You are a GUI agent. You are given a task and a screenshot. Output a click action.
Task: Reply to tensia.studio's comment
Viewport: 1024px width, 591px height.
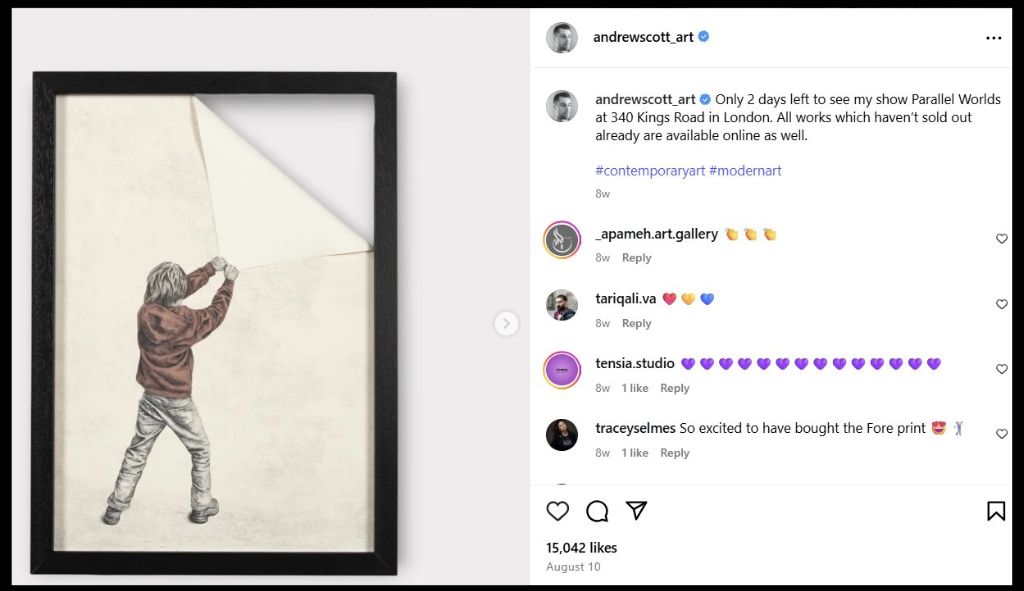[x=675, y=388]
